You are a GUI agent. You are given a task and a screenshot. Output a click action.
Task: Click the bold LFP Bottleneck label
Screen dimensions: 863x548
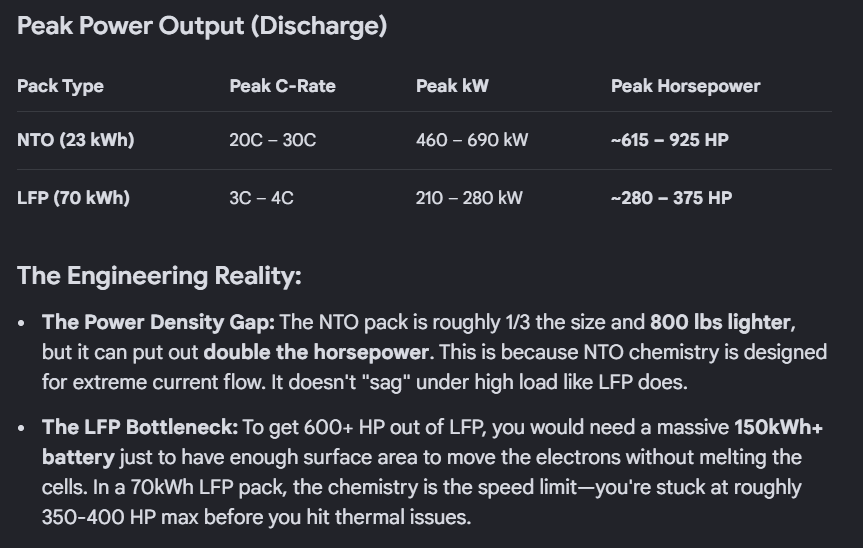coord(140,428)
